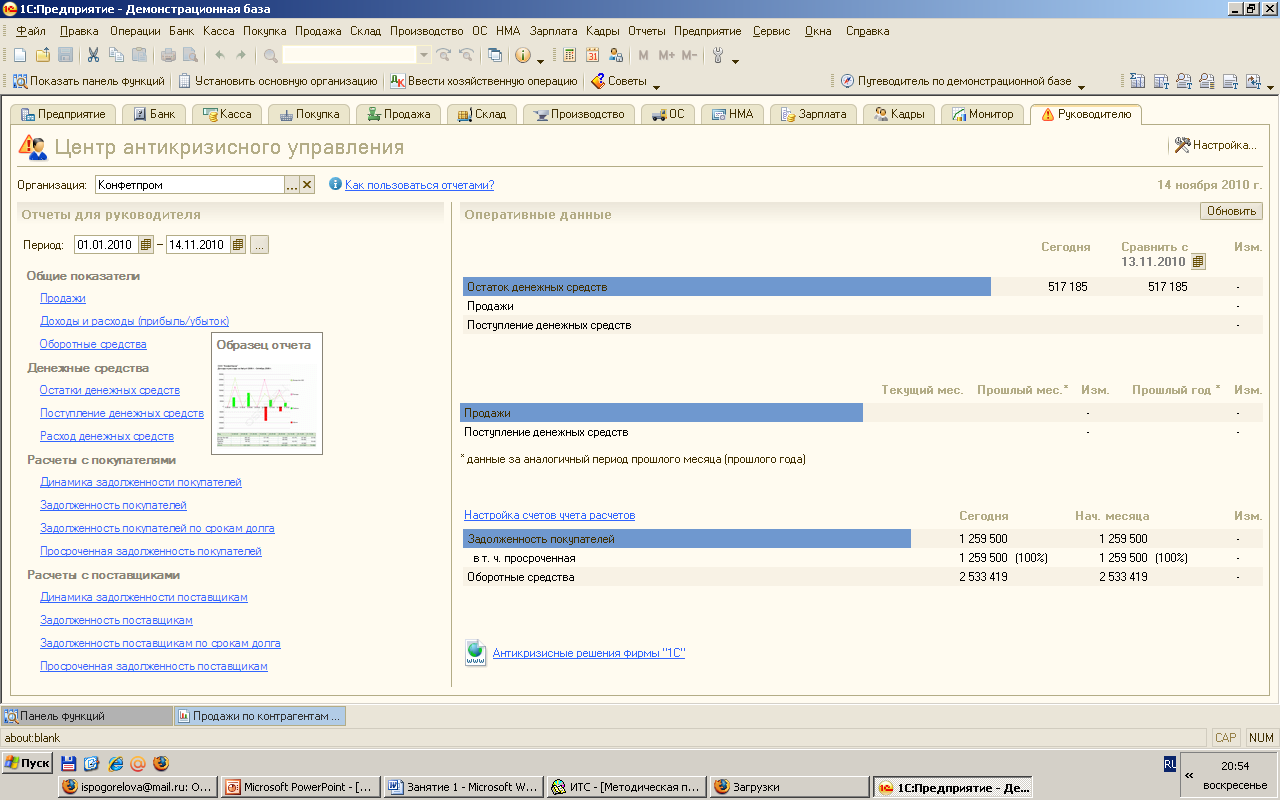
Task: Click the magnifier Find icon
Action: 271,55
